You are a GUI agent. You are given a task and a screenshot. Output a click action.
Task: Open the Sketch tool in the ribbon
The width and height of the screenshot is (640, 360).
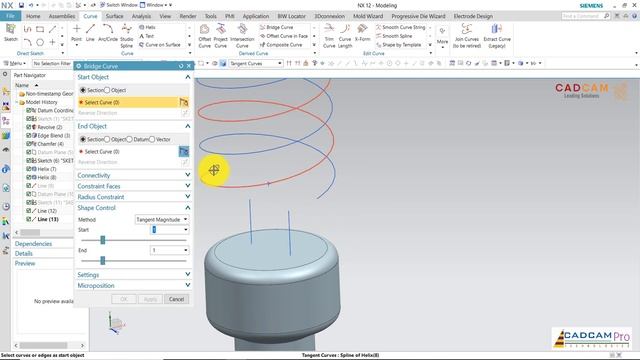pos(11,32)
